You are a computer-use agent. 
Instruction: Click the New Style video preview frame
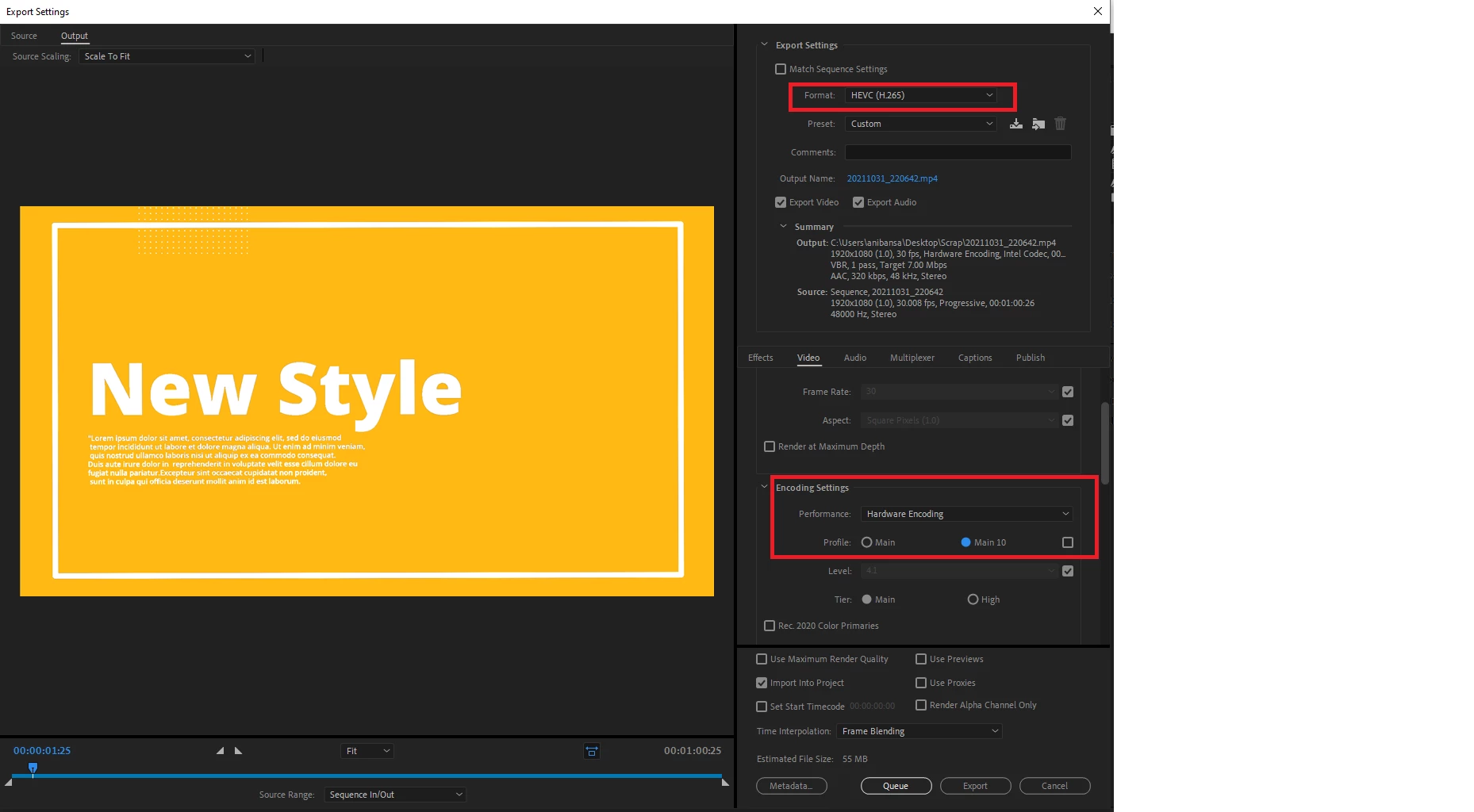(x=367, y=401)
